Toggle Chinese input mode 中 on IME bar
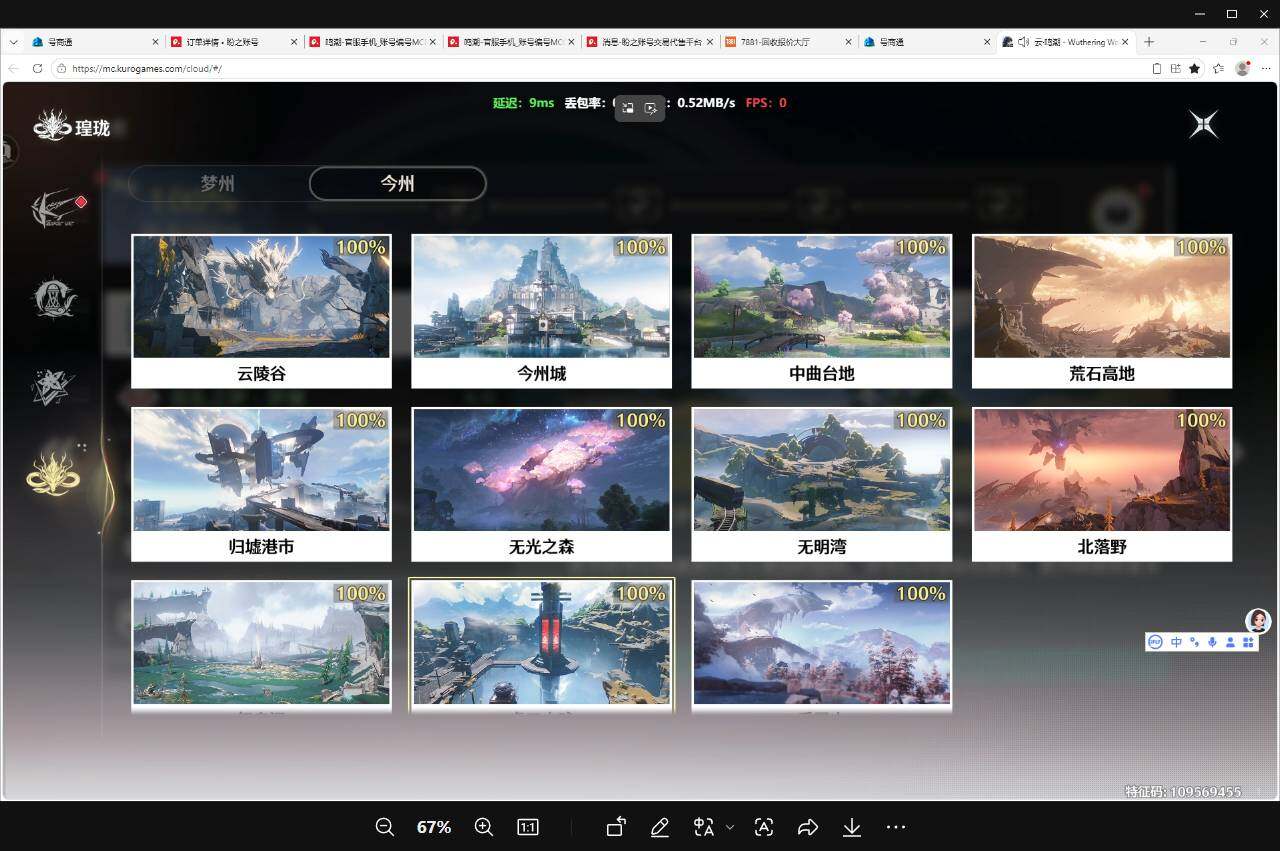 [x=1176, y=642]
